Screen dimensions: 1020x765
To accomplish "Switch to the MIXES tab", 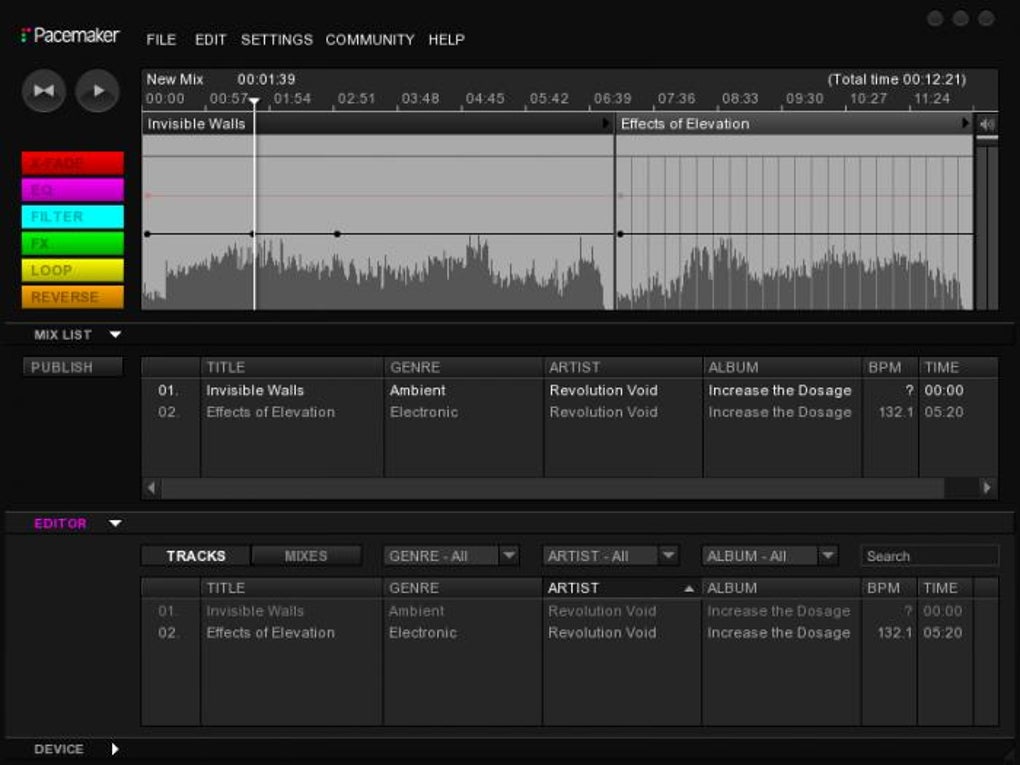I will click(x=306, y=556).
